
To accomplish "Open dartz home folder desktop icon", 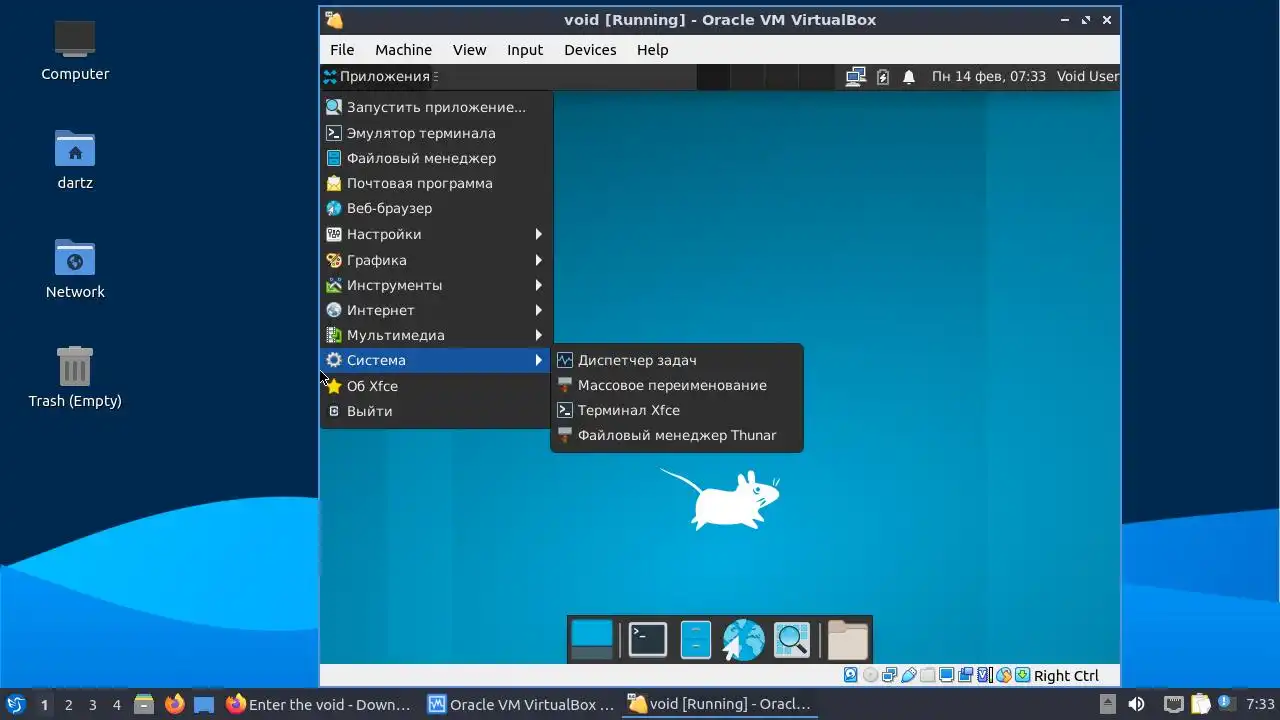I will pyautogui.click(x=75, y=159).
